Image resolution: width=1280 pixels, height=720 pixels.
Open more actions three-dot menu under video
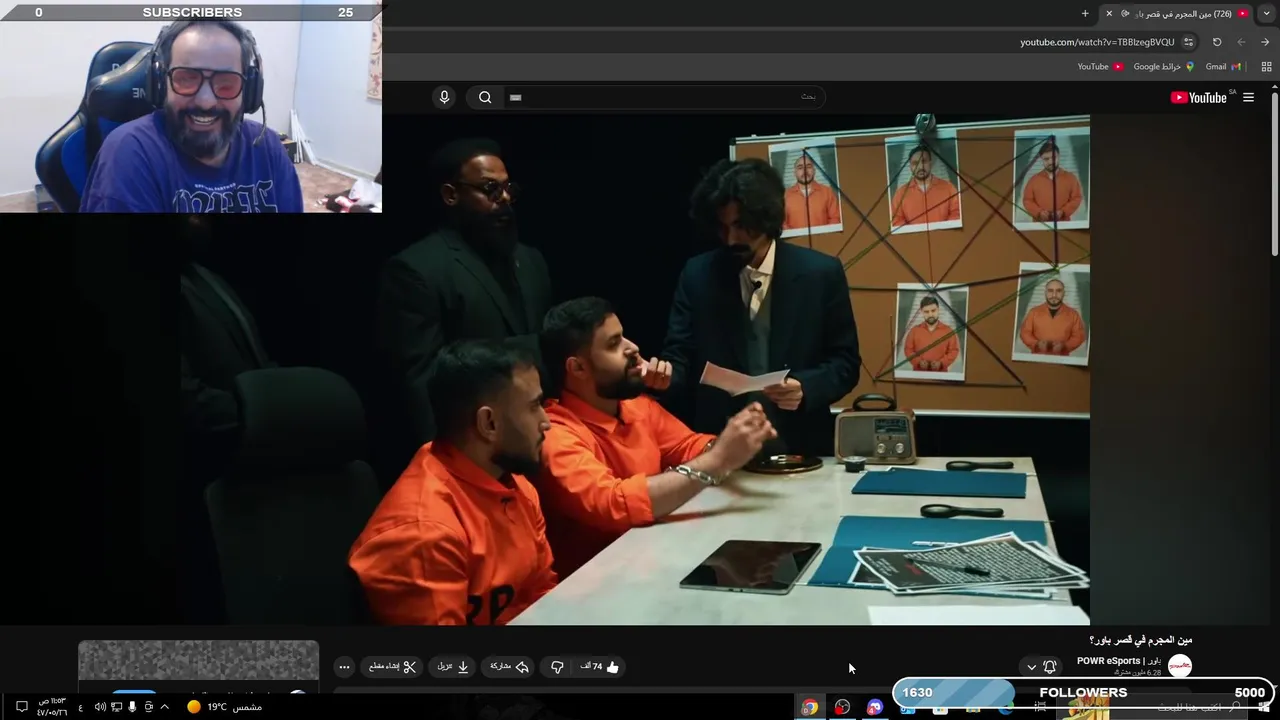pyautogui.click(x=344, y=667)
